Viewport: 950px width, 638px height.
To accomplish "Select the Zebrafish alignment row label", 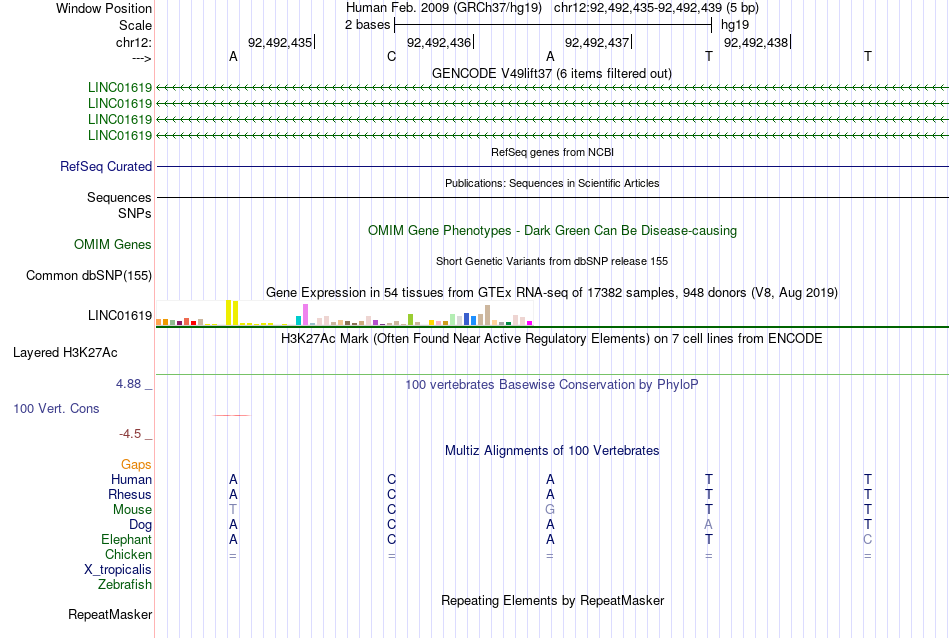I will point(125,585).
